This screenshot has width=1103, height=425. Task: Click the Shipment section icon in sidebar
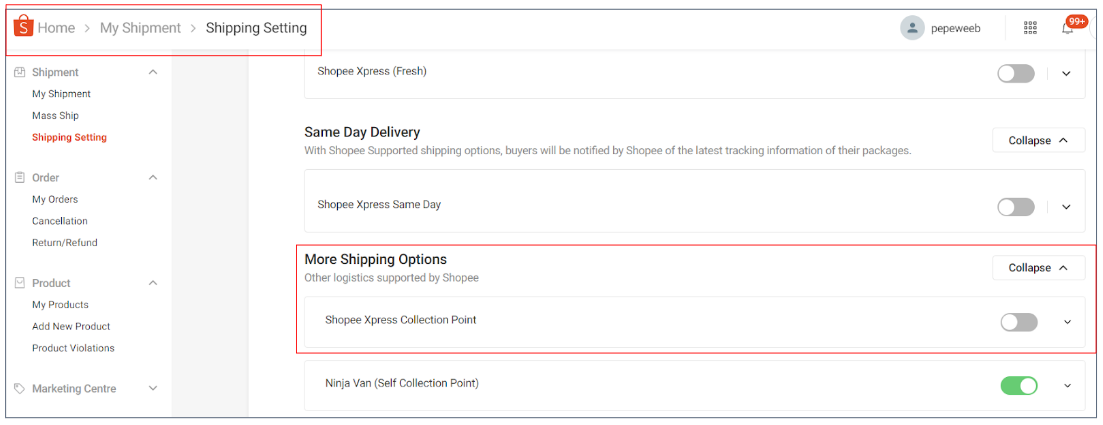pyautogui.click(x=20, y=72)
